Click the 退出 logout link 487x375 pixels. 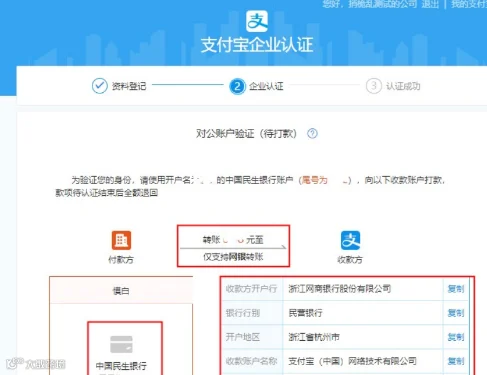pyautogui.click(x=430, y=4)
